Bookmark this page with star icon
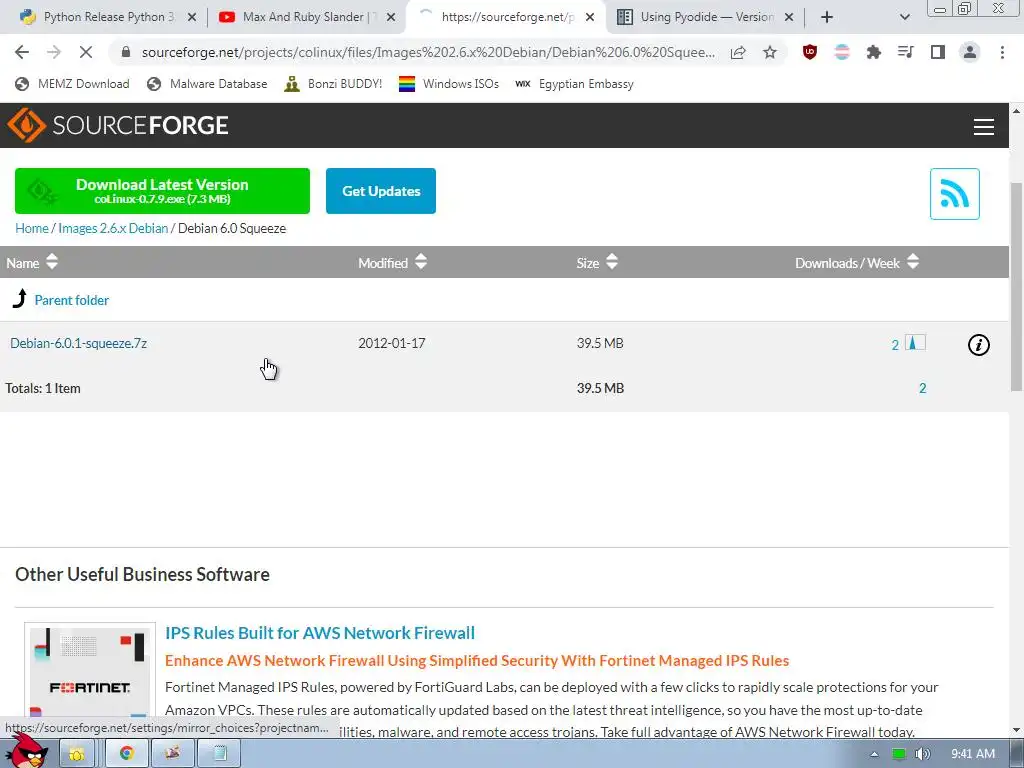Screen dimensions: 1024x768 [770, 52]
